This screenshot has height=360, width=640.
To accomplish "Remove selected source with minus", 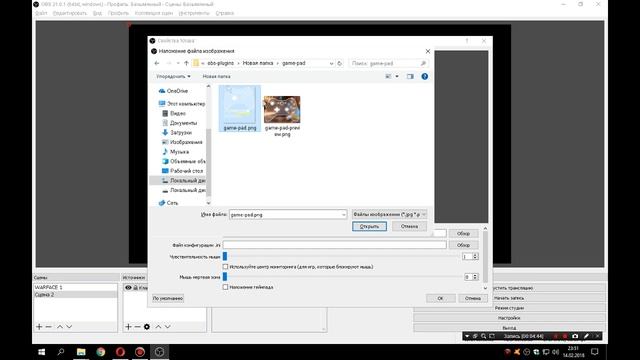I will coord(138,327).
